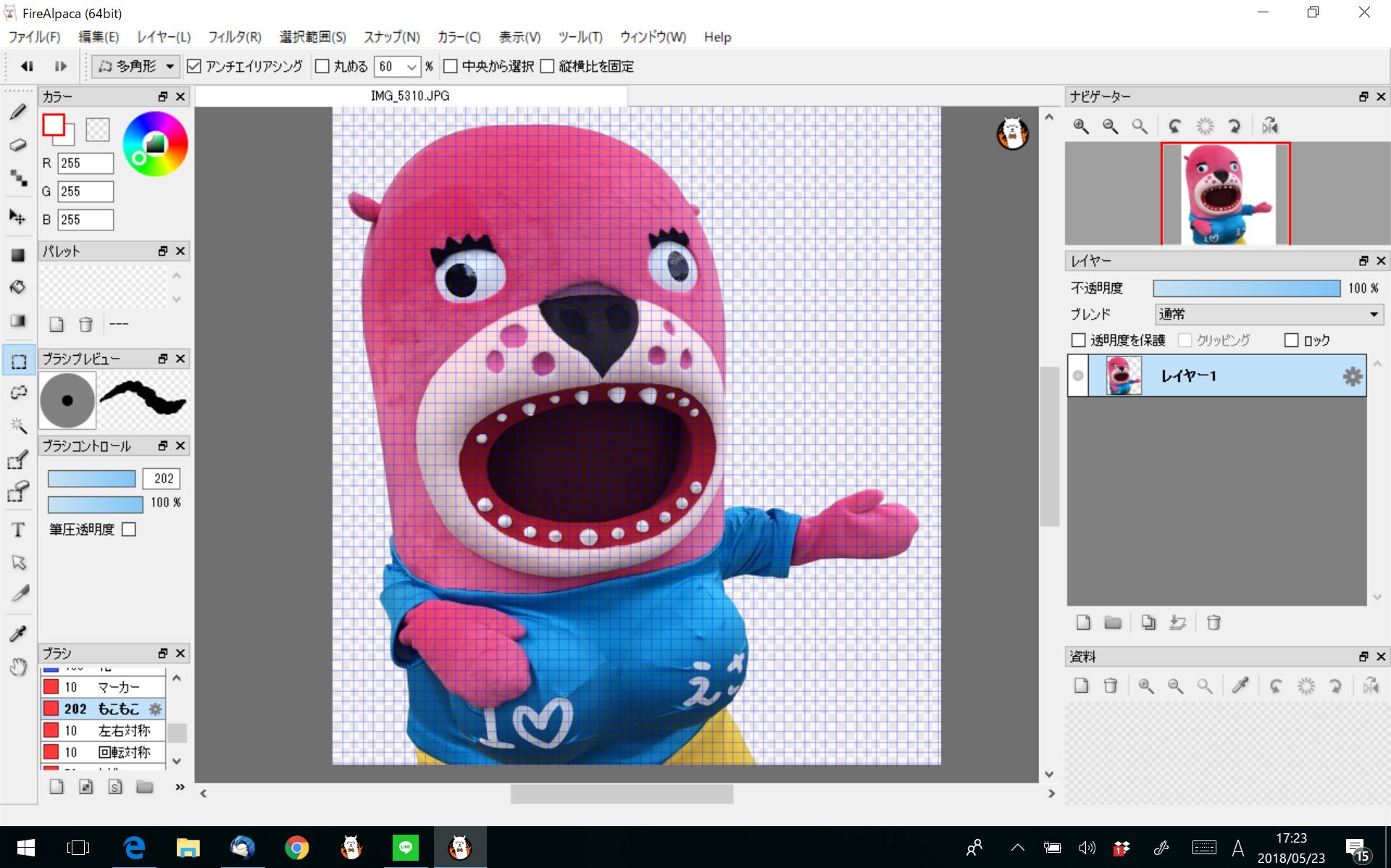Open the 編集 menu

99,37
